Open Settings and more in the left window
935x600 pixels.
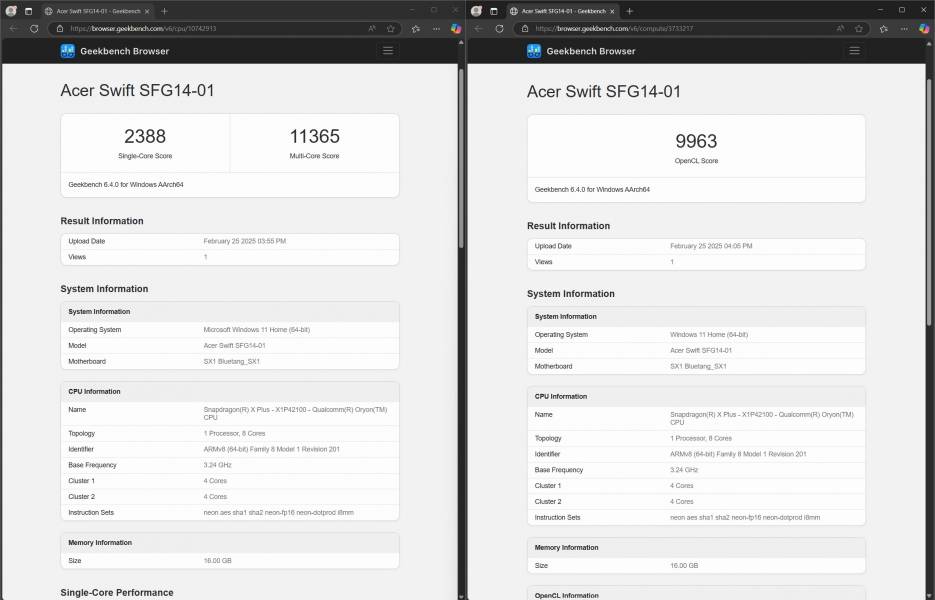point(436,29)
